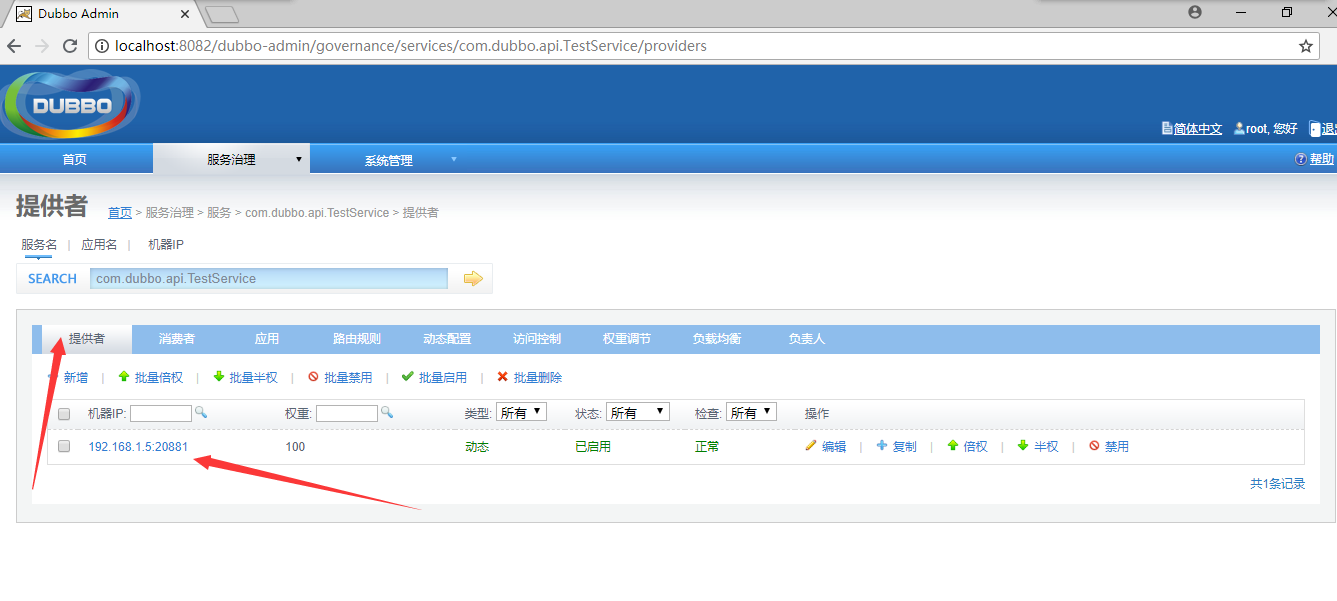Switch to the 提供者 tab
The image size is (1337, 601).
click(x=87, y=339)
